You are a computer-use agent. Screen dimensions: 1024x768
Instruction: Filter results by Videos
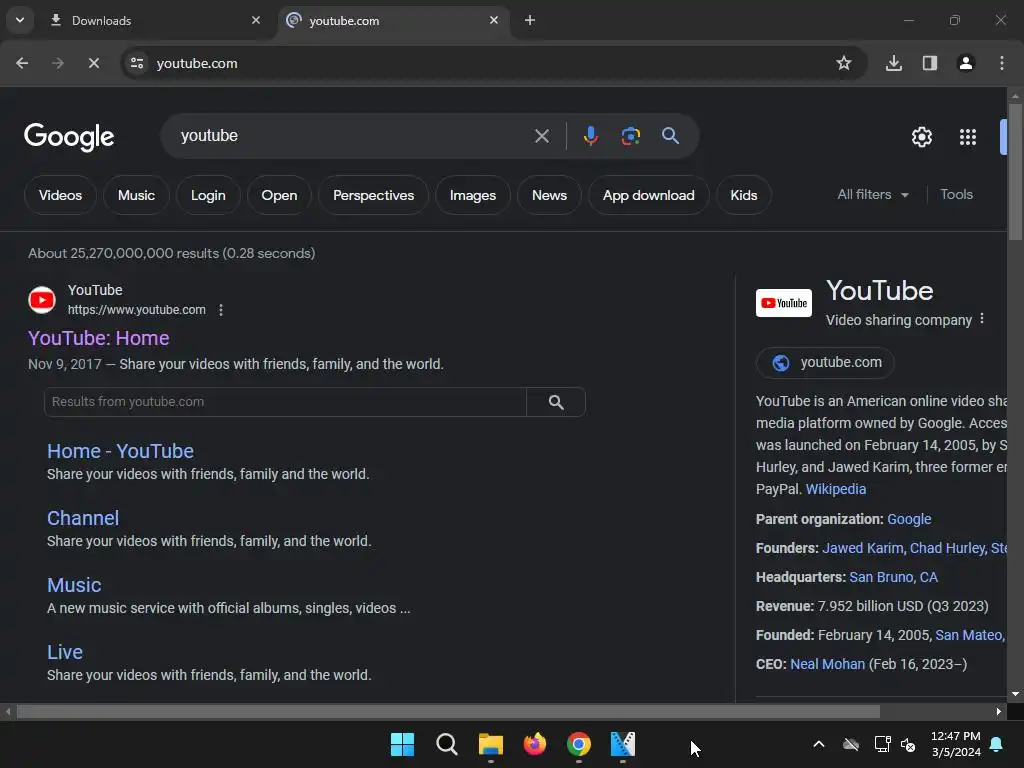tap(60, 195)
